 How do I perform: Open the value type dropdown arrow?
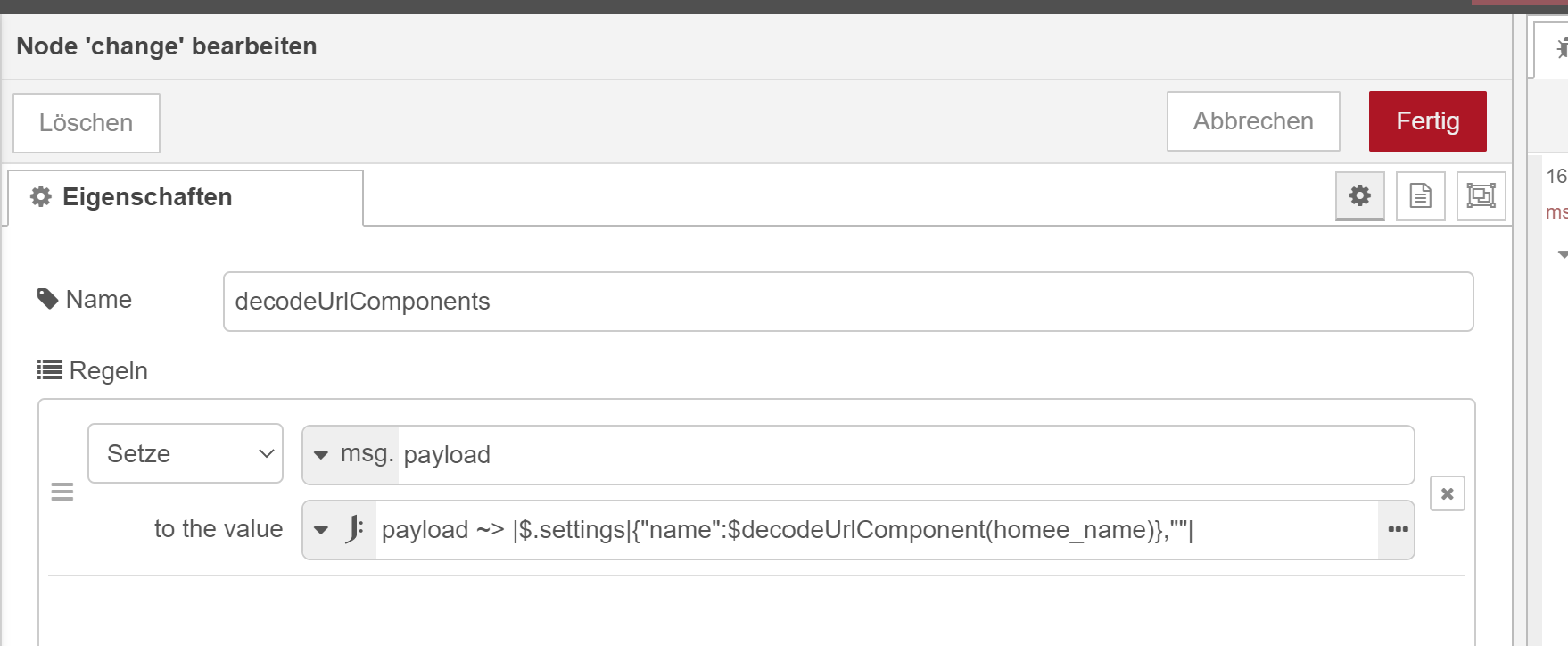tap(321, 530)
